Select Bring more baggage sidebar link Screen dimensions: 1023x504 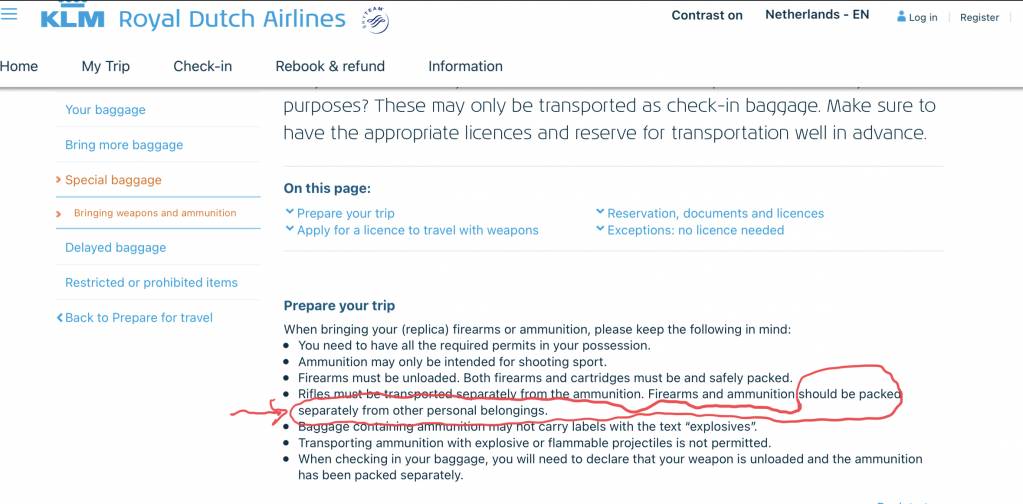click(x=124, y=145)
